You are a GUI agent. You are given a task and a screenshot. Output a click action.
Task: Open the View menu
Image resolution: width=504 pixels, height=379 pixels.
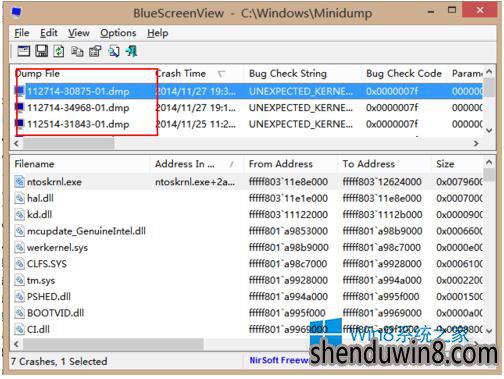pyautogui.click(x=79, y=33)
